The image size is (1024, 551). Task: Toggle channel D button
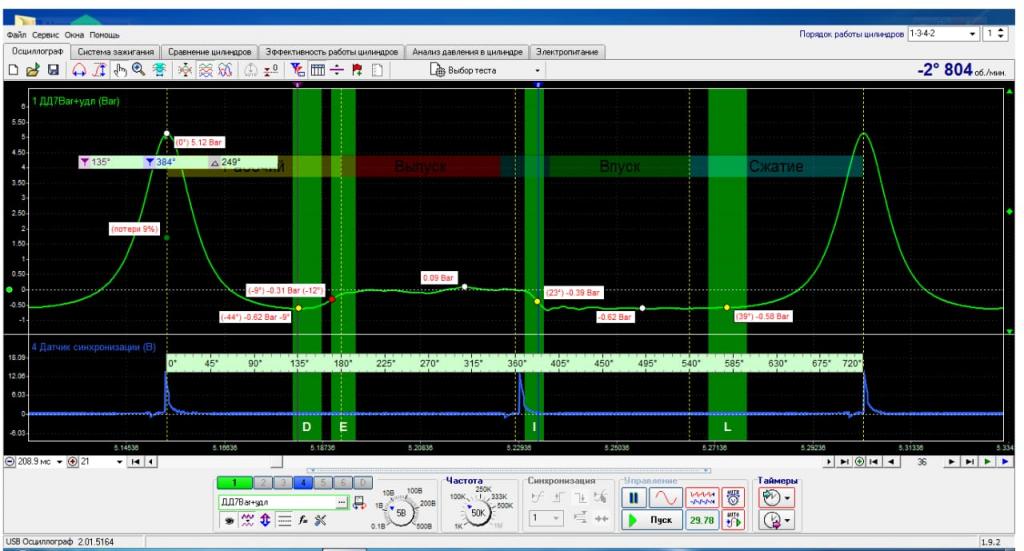tap(363, 482)
